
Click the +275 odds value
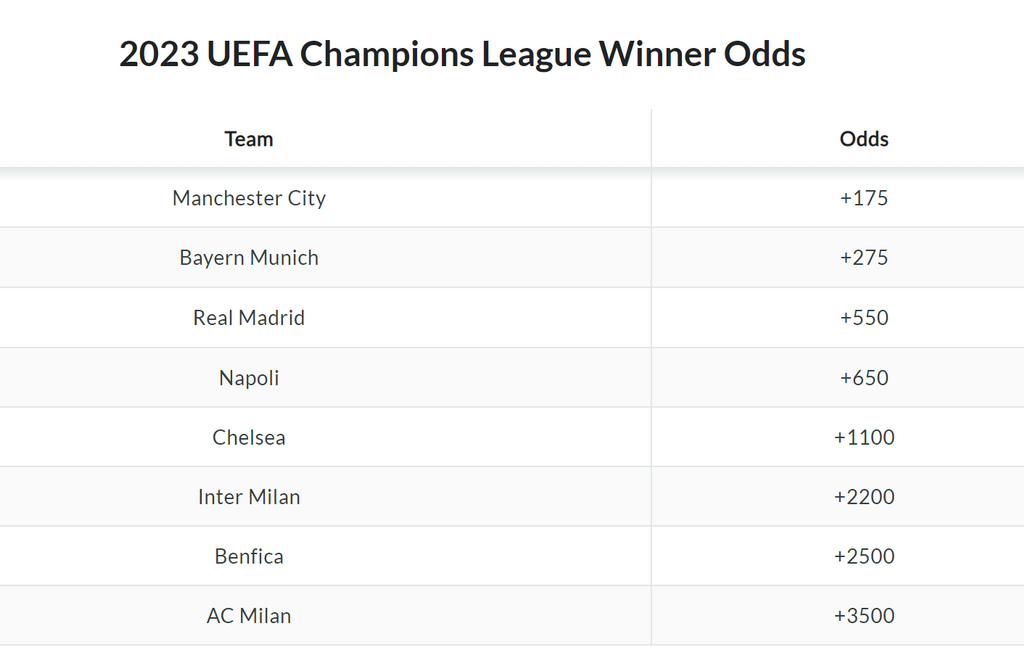[x=864, y=258]
